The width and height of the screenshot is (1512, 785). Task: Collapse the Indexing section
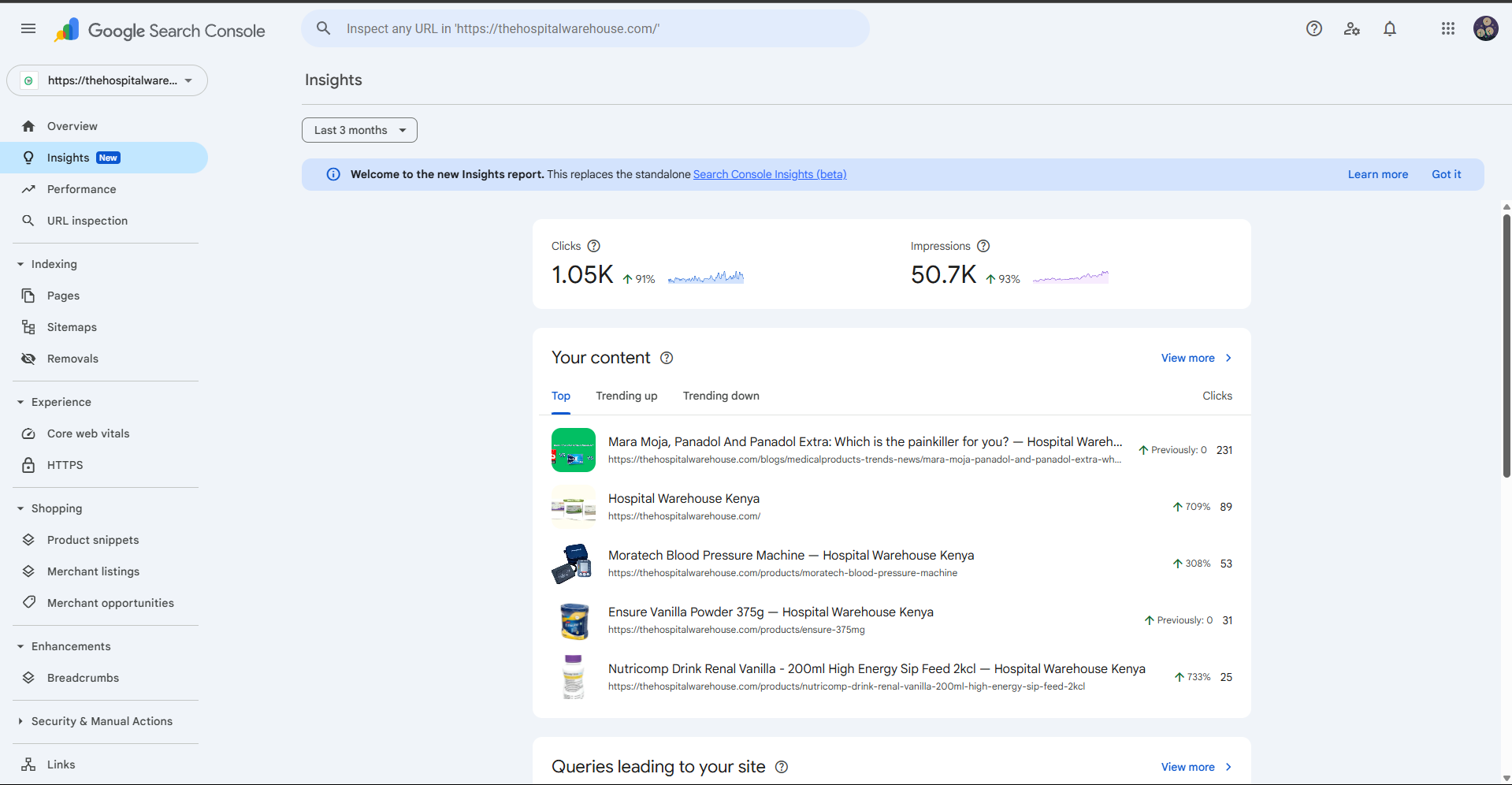click(20, 264)
